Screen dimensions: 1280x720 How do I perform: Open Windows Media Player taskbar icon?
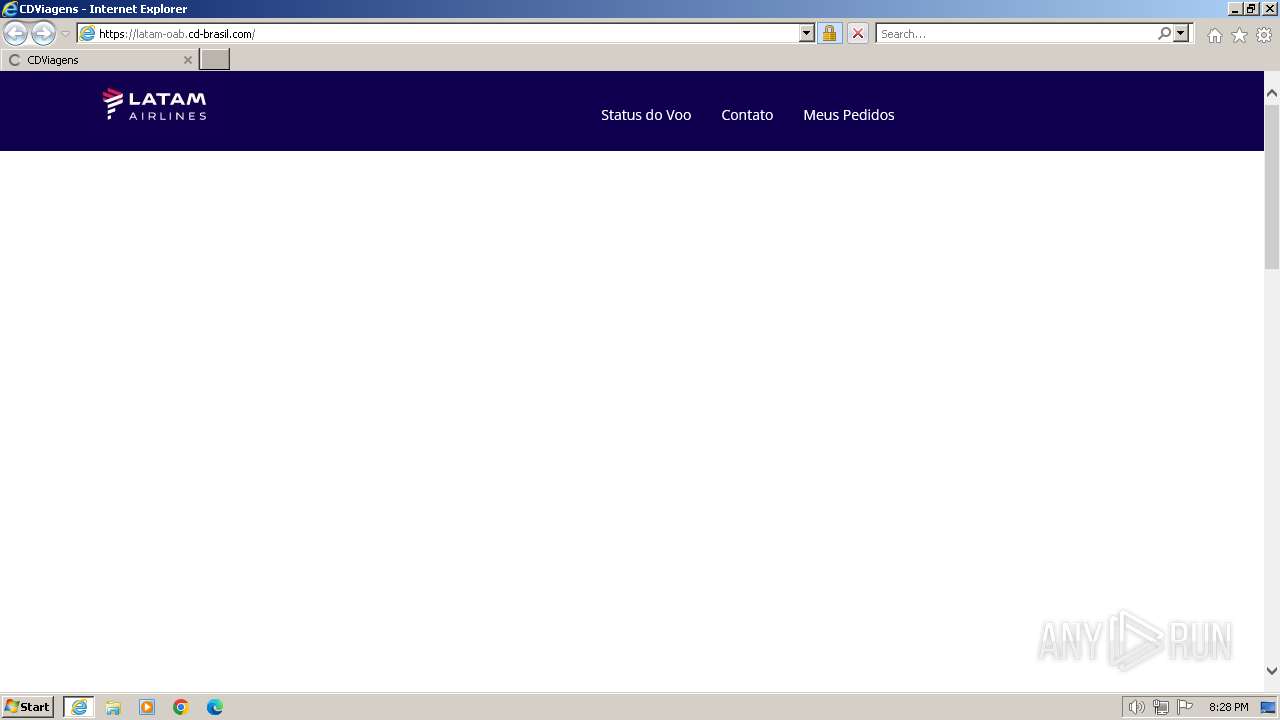tap(147, 707)
